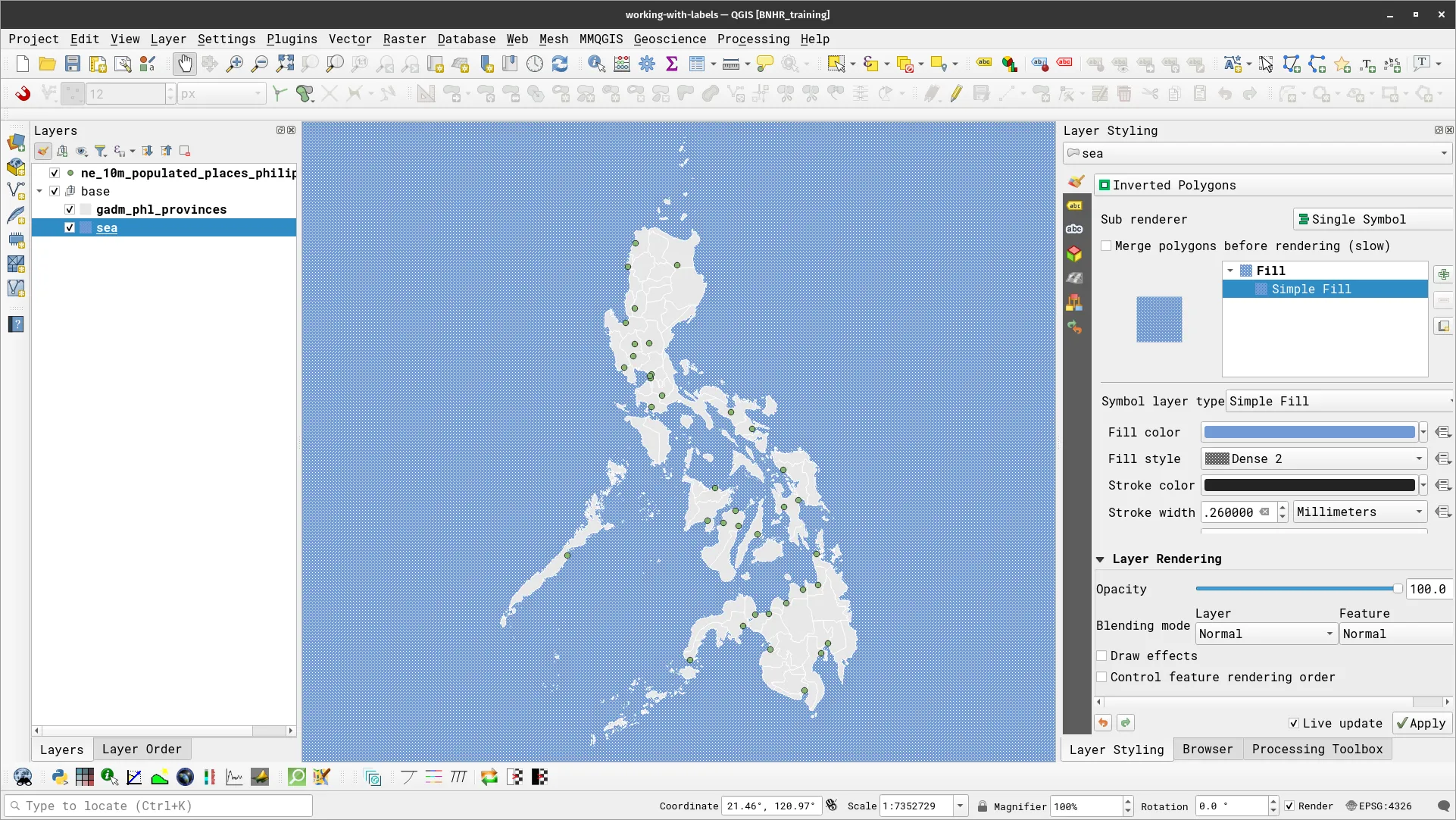Screen dimensions: 1456x820
Task: Open the Layer Styling panel icon above layers
Action: point(43,151)
